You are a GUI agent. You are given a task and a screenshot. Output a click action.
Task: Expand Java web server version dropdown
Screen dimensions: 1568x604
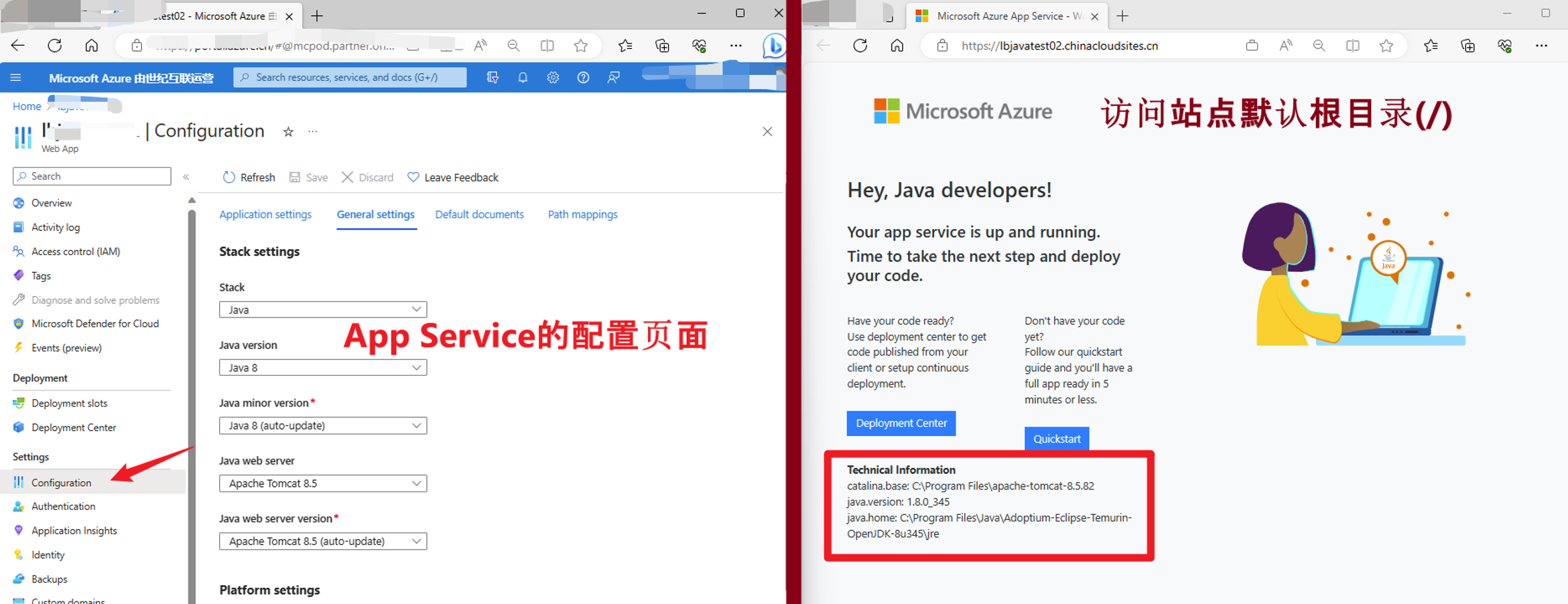(322, 541)
